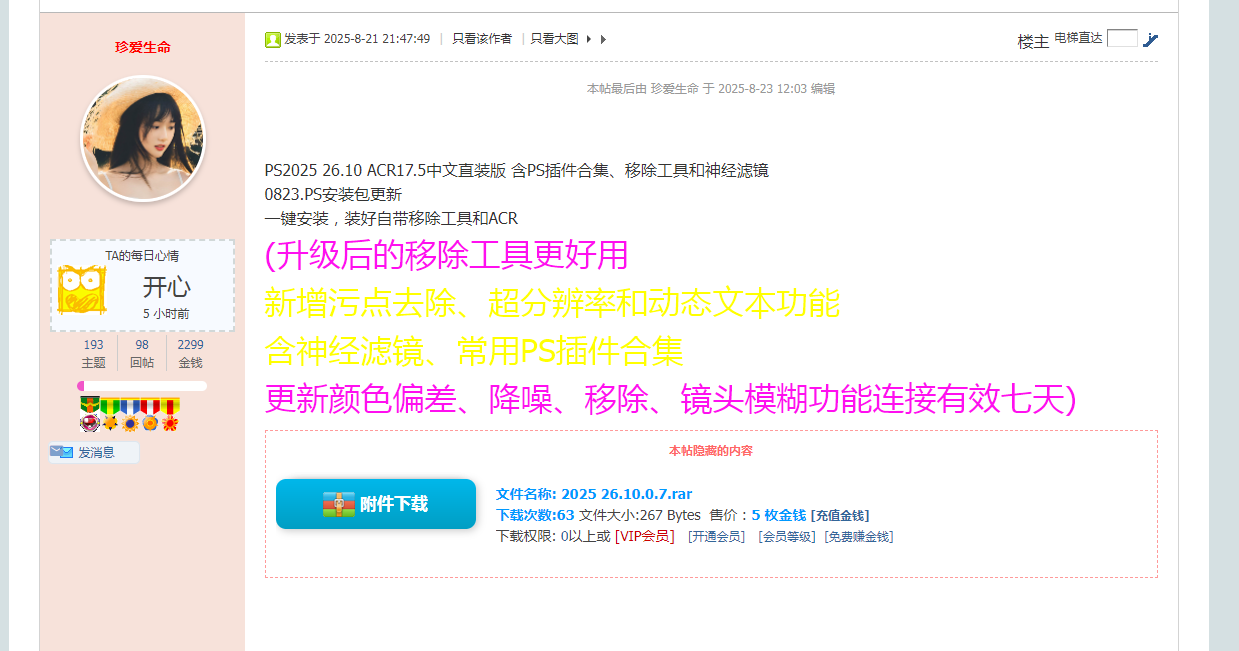Open the 充值金钱 recharge link
1239x651 pixels.
point(840,516)
